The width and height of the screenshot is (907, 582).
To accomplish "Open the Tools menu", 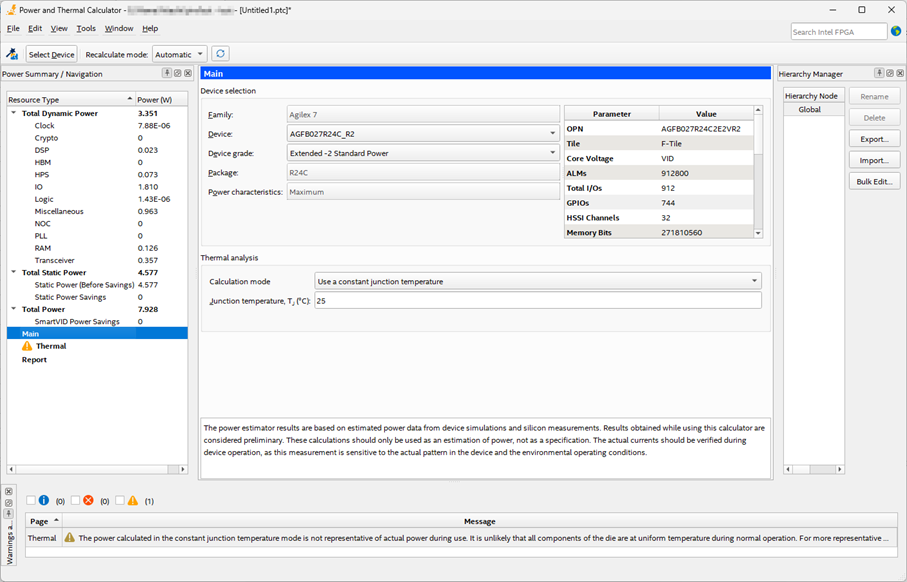I will pyautogui.click(x=86, y=29).
